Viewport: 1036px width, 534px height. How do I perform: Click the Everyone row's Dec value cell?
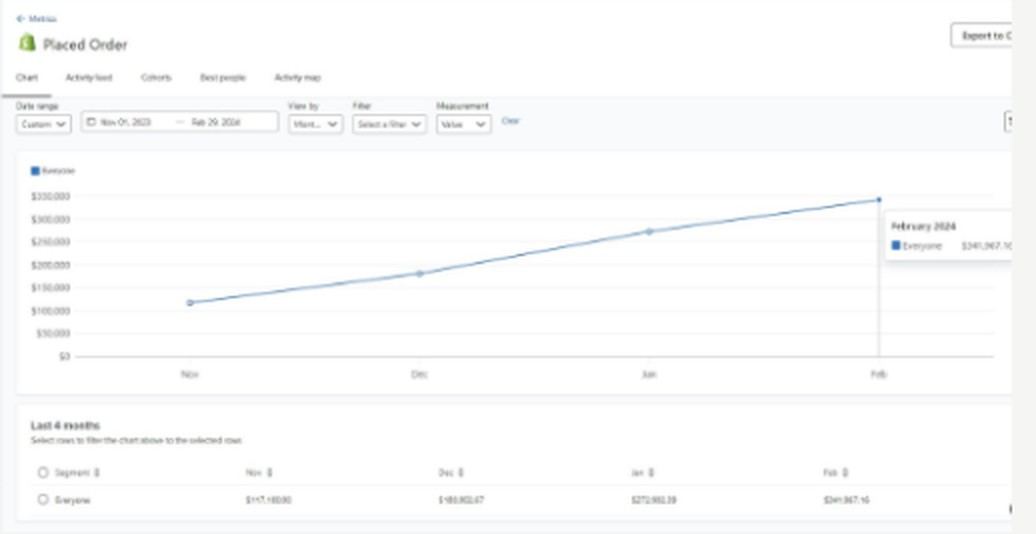click(x=461, y=500)
